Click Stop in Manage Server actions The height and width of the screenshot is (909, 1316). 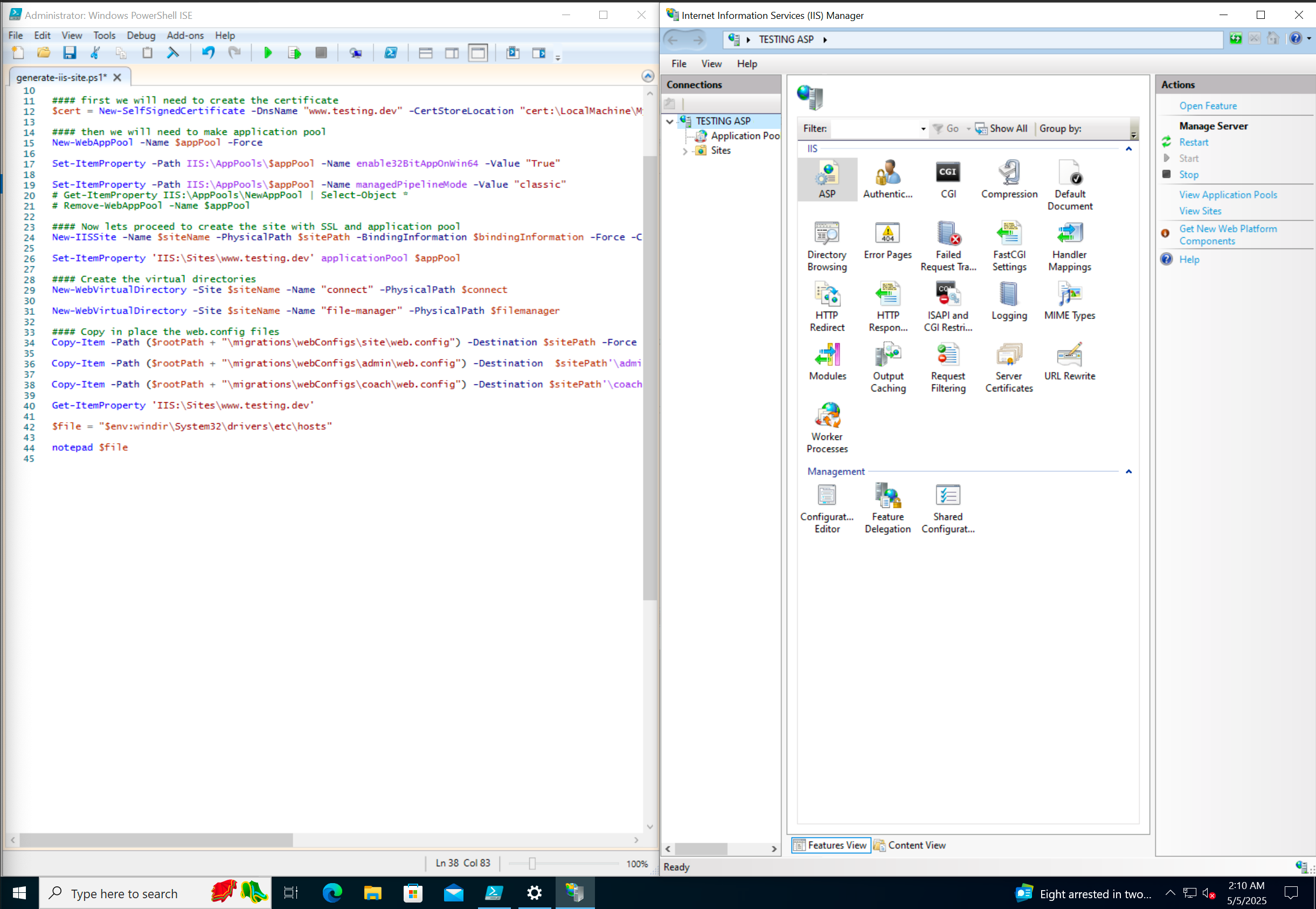coord(1188,175)
